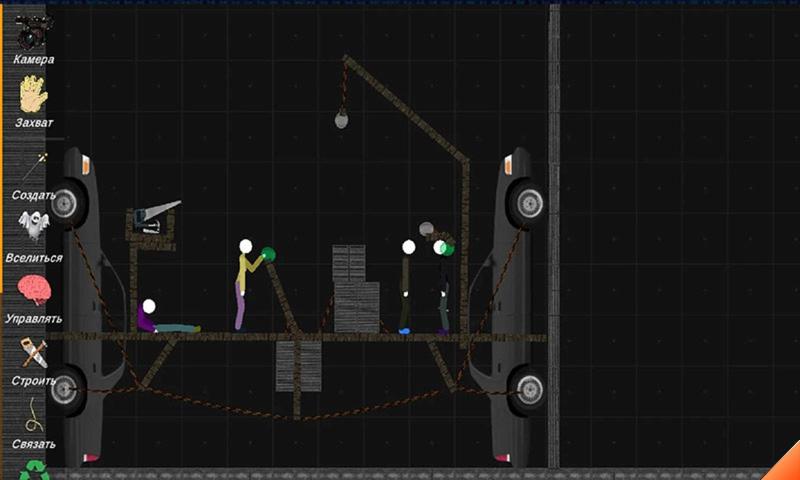Click the hanging lamp bulb on the crane
The width and height of the screenshot is (800, 480).
[342, 120]
